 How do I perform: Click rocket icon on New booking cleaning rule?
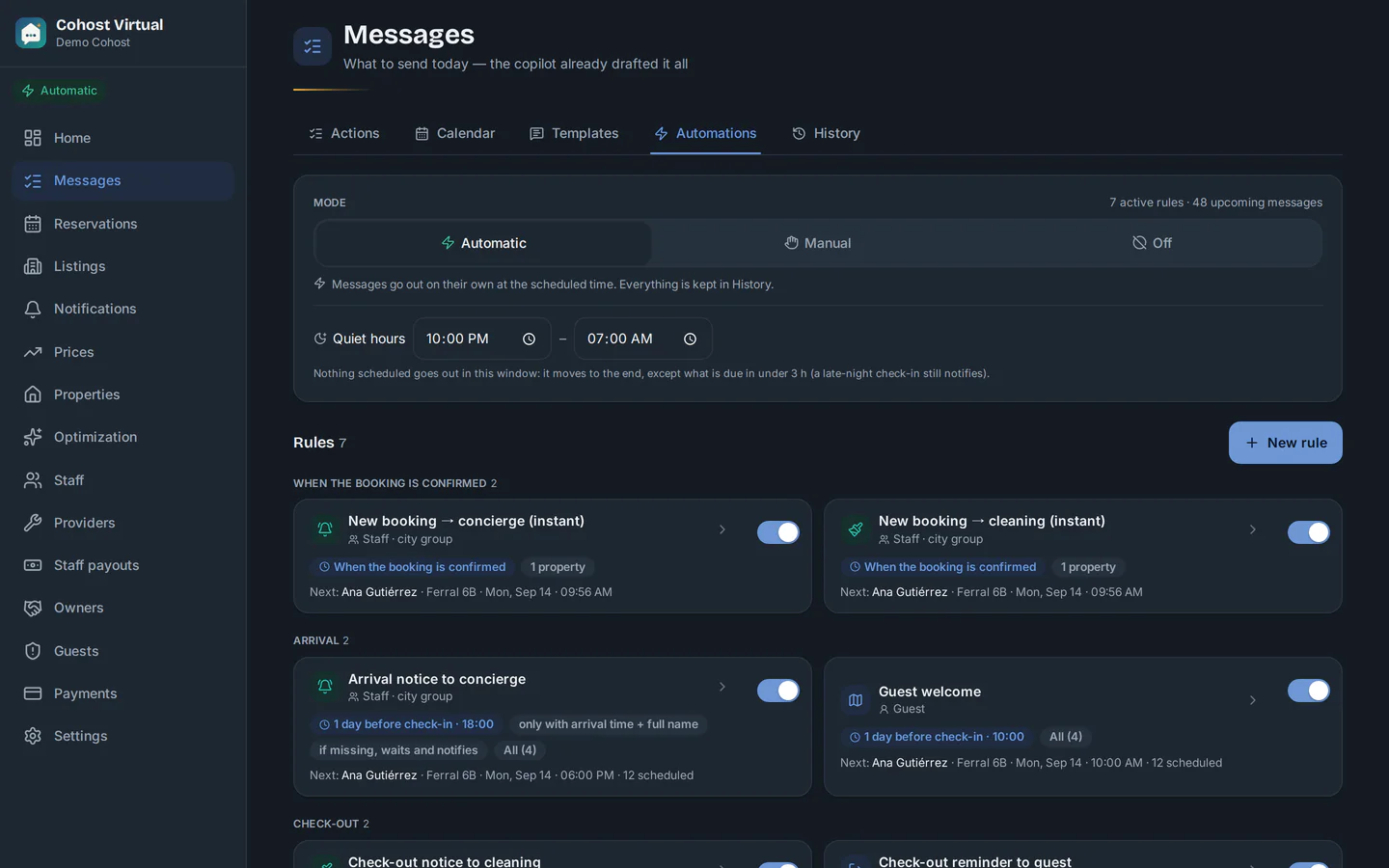coord(856,529)
